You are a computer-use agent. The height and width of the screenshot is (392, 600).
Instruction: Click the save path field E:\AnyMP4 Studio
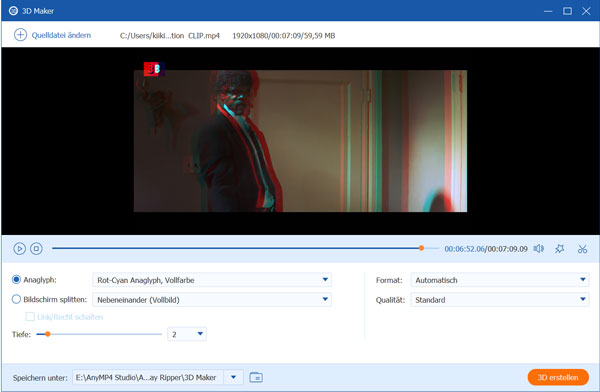(x=148, y=377)
